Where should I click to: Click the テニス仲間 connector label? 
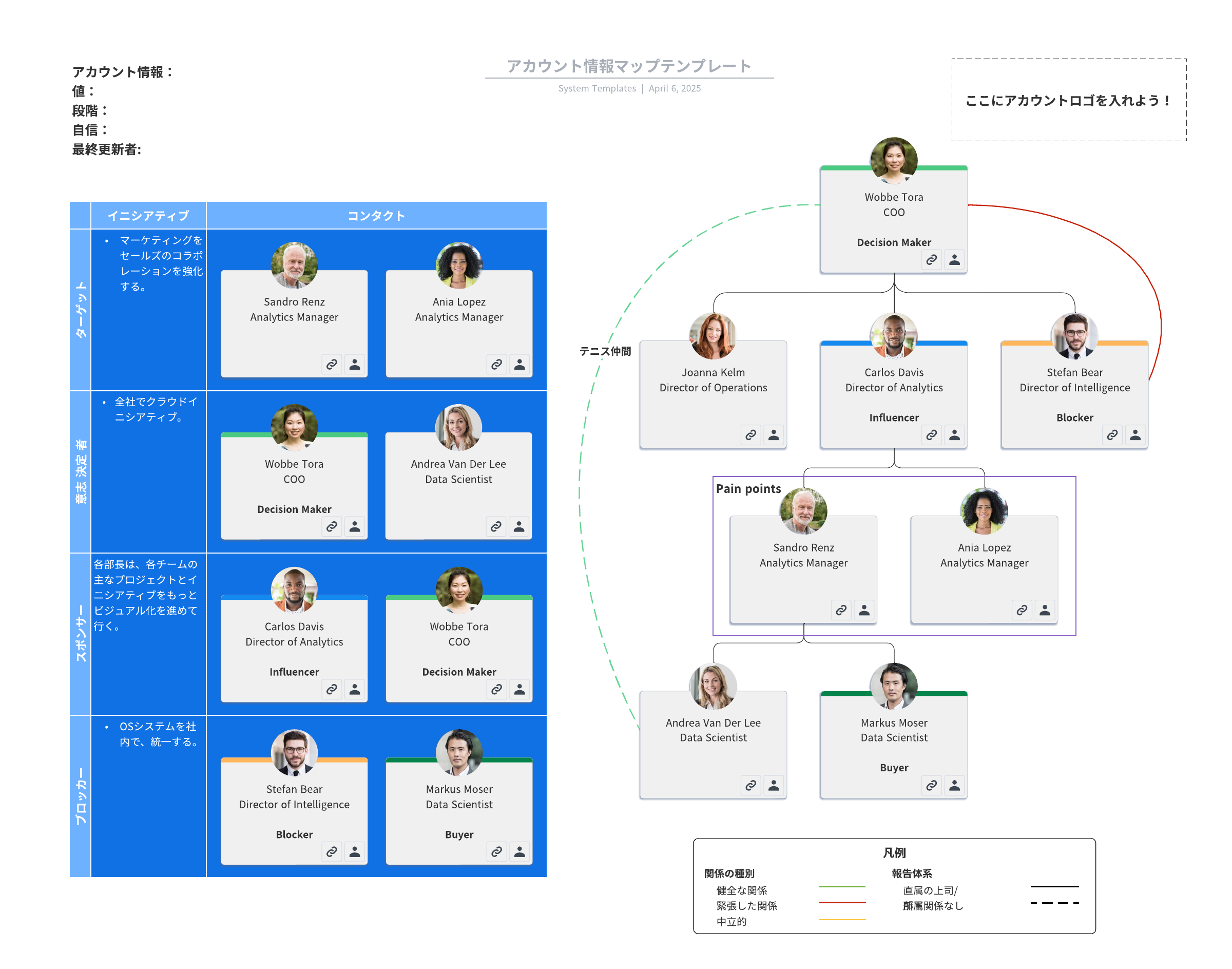[x=605, y=352]
